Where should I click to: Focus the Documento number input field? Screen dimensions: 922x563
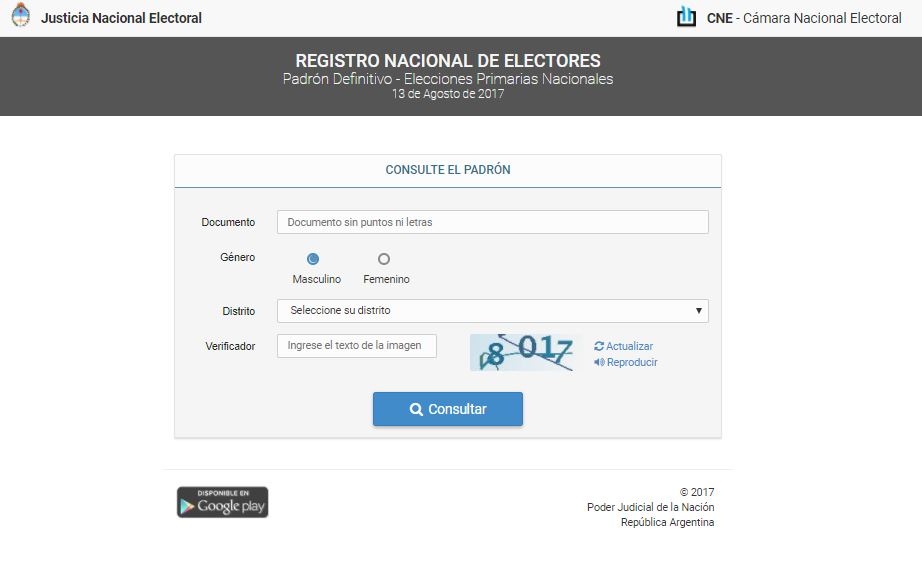tap(492, 222)
